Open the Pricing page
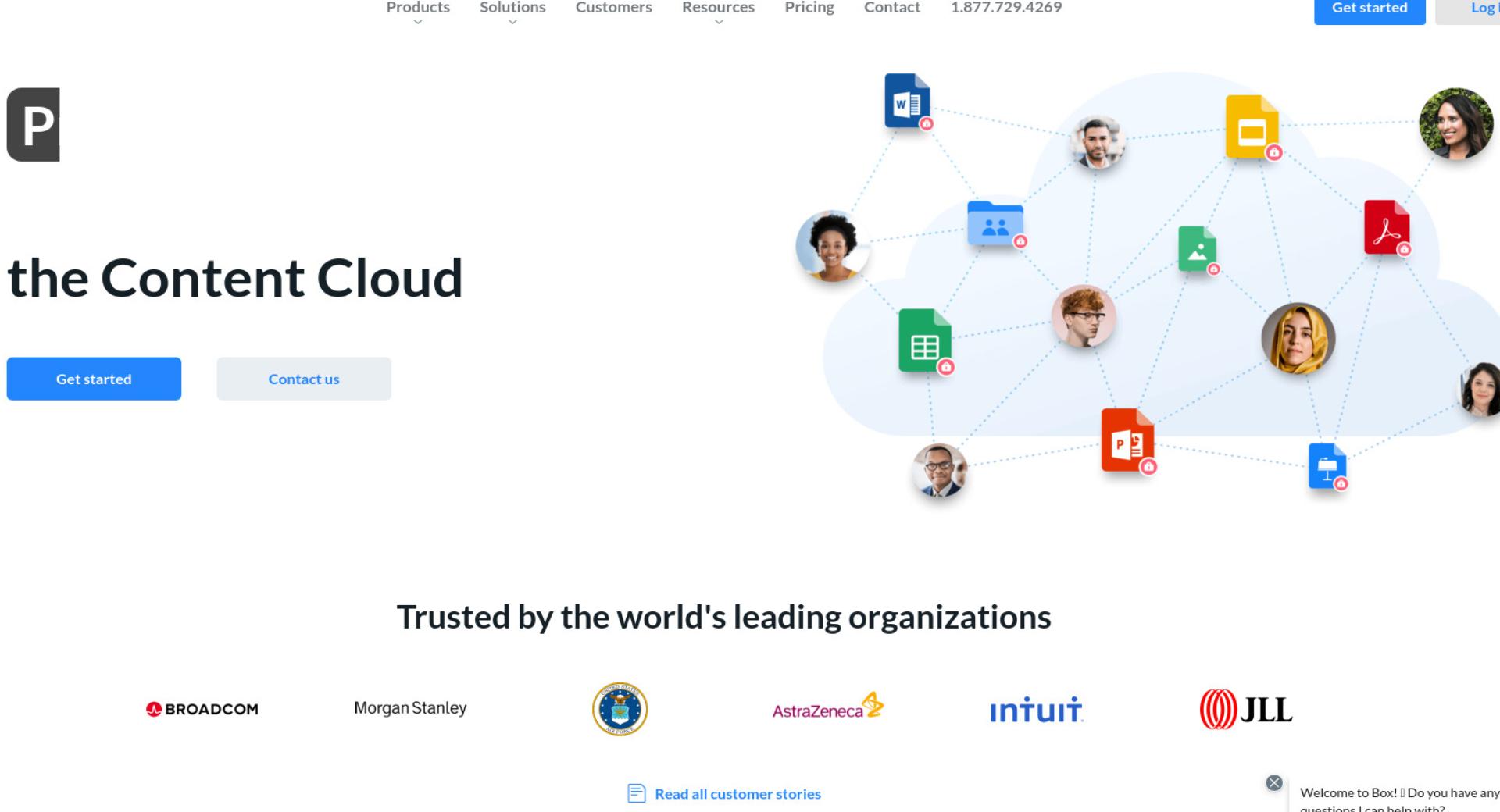Screen dimensions: 1500x812 coord(809,8)
